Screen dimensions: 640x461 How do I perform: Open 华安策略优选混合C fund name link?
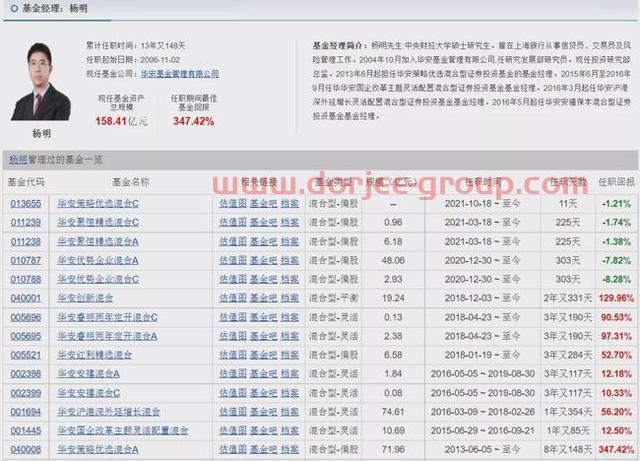click(98, 203)
